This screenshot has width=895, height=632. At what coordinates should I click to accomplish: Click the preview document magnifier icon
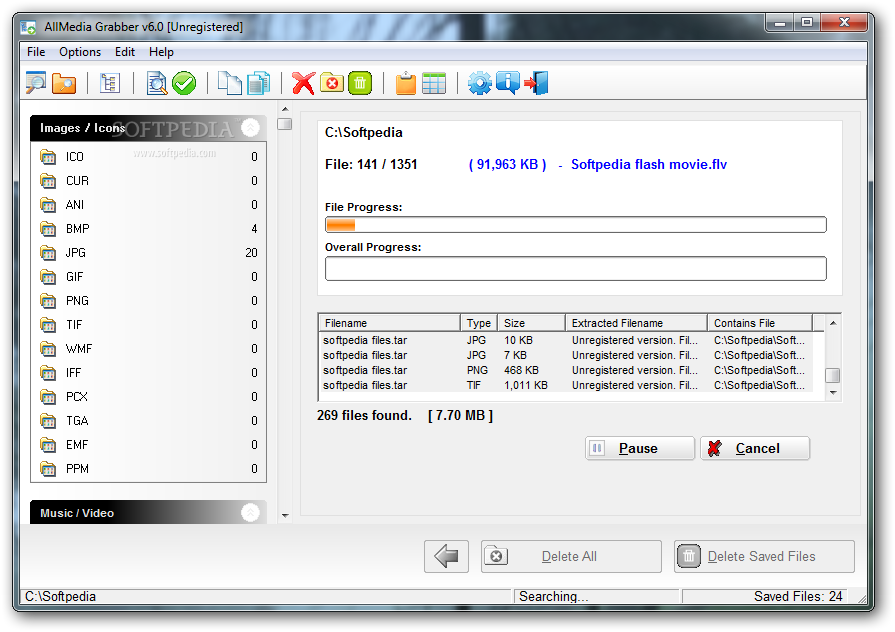(x=156, y=83)
